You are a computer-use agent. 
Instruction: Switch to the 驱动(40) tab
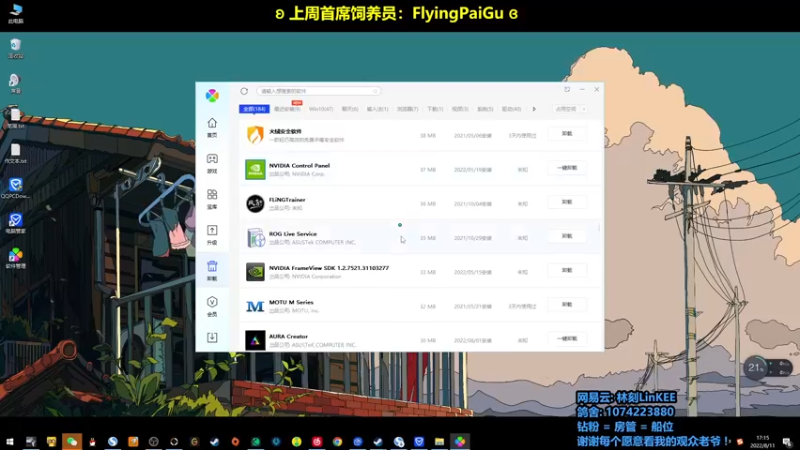click(x=511, y=109)
